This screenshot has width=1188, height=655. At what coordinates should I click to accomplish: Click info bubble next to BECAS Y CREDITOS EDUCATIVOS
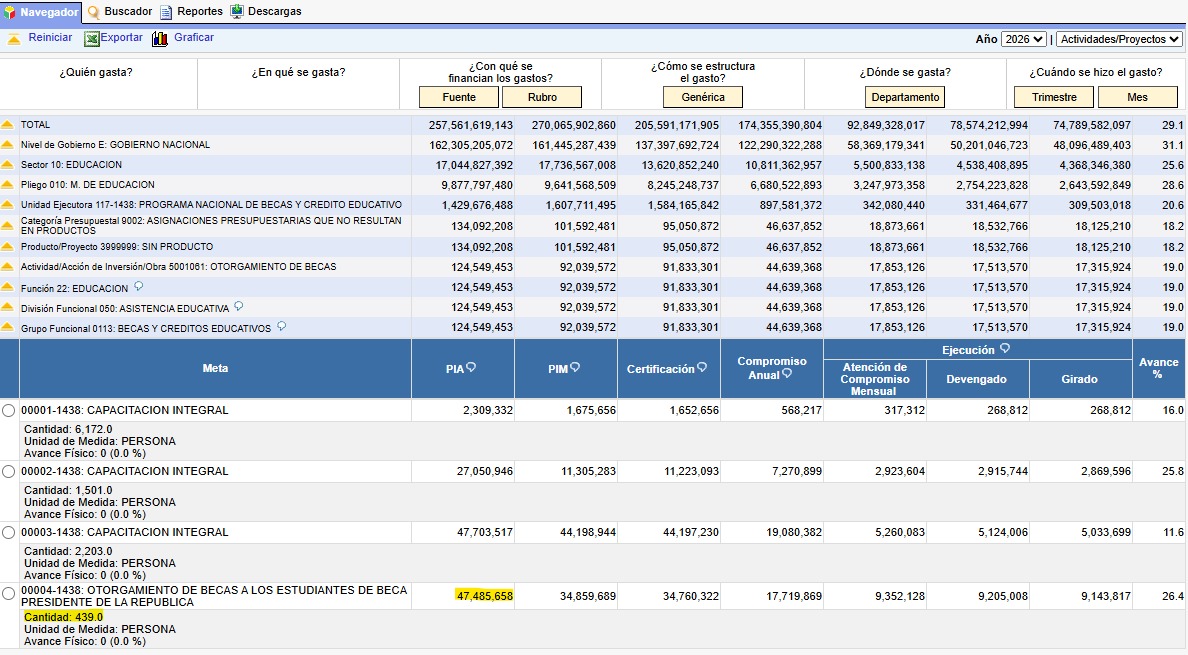click(281, 326)
